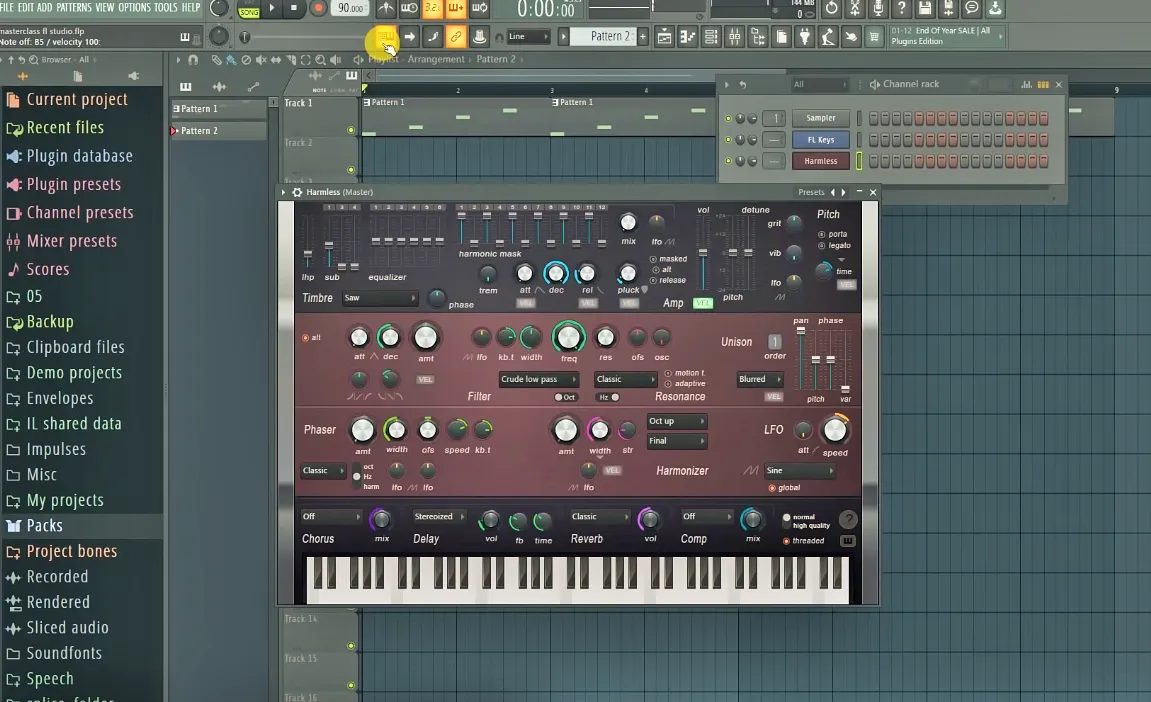Click the Amp vol slider in Harmless

703,253
